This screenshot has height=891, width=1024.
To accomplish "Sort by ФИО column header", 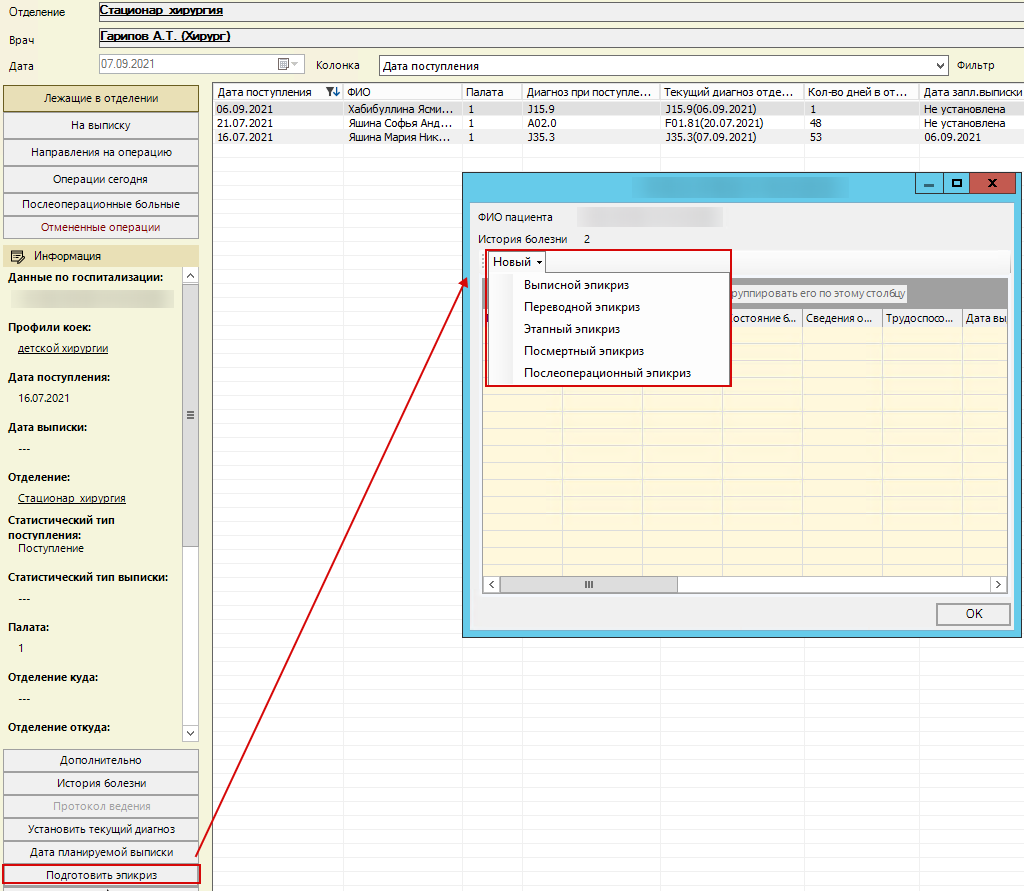I will (402, 92).
